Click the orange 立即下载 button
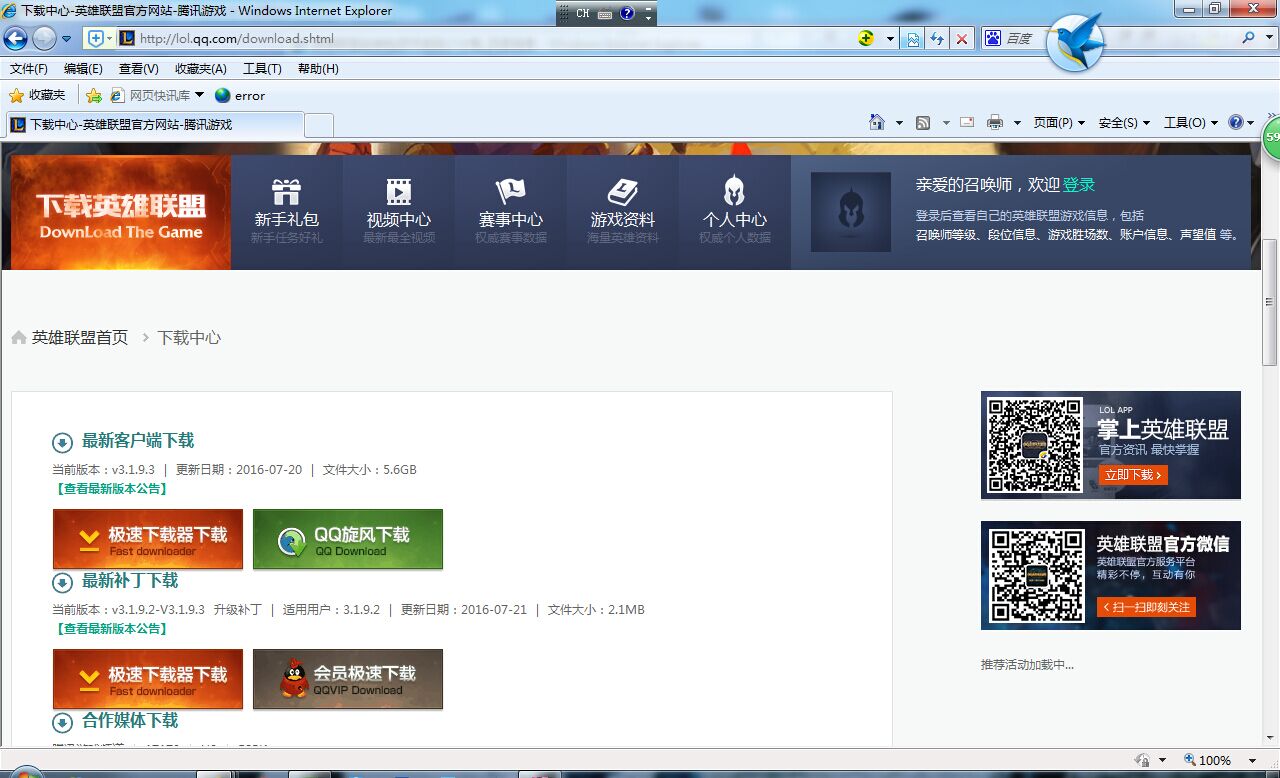Screen dimensions: 1280x778 (1133, 475)
